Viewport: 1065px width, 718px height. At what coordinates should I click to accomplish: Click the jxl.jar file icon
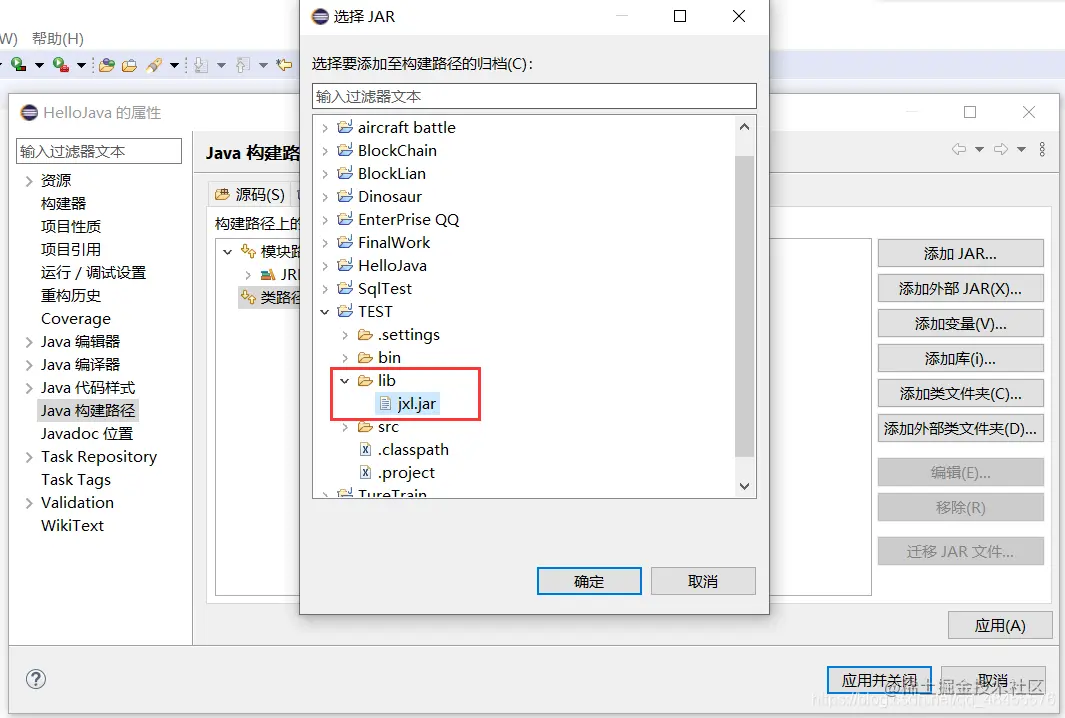click(x=385, y=403)
